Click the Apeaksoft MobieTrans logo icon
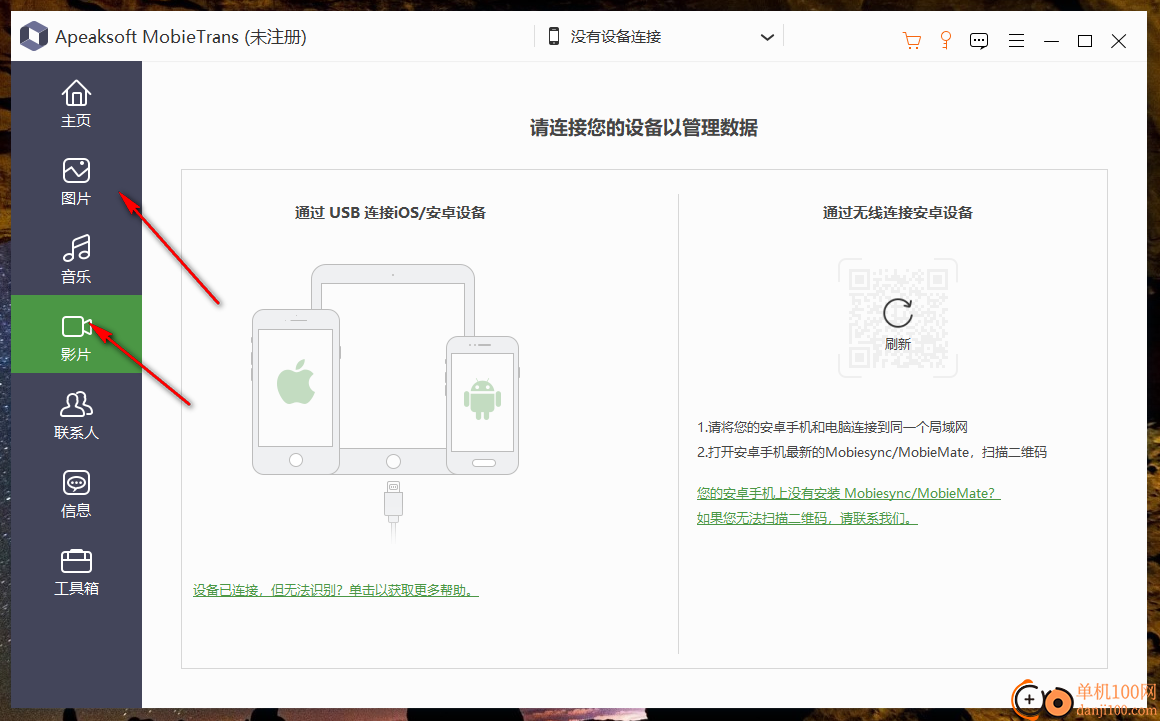The height and width of the screenshot is (721, 1160). [33, 36]
